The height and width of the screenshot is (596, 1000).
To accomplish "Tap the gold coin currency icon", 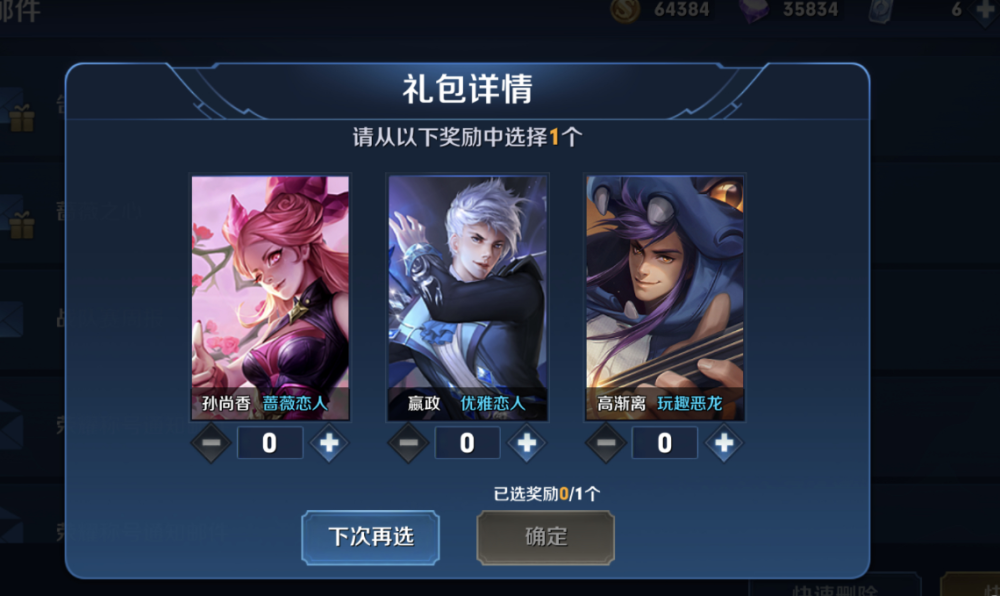I will 625,10.
